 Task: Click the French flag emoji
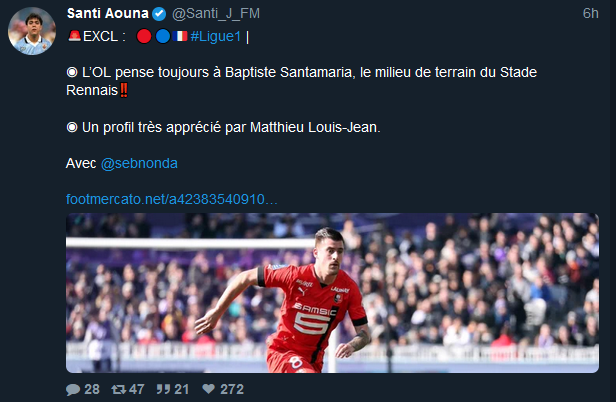click(x=180, y=37)
